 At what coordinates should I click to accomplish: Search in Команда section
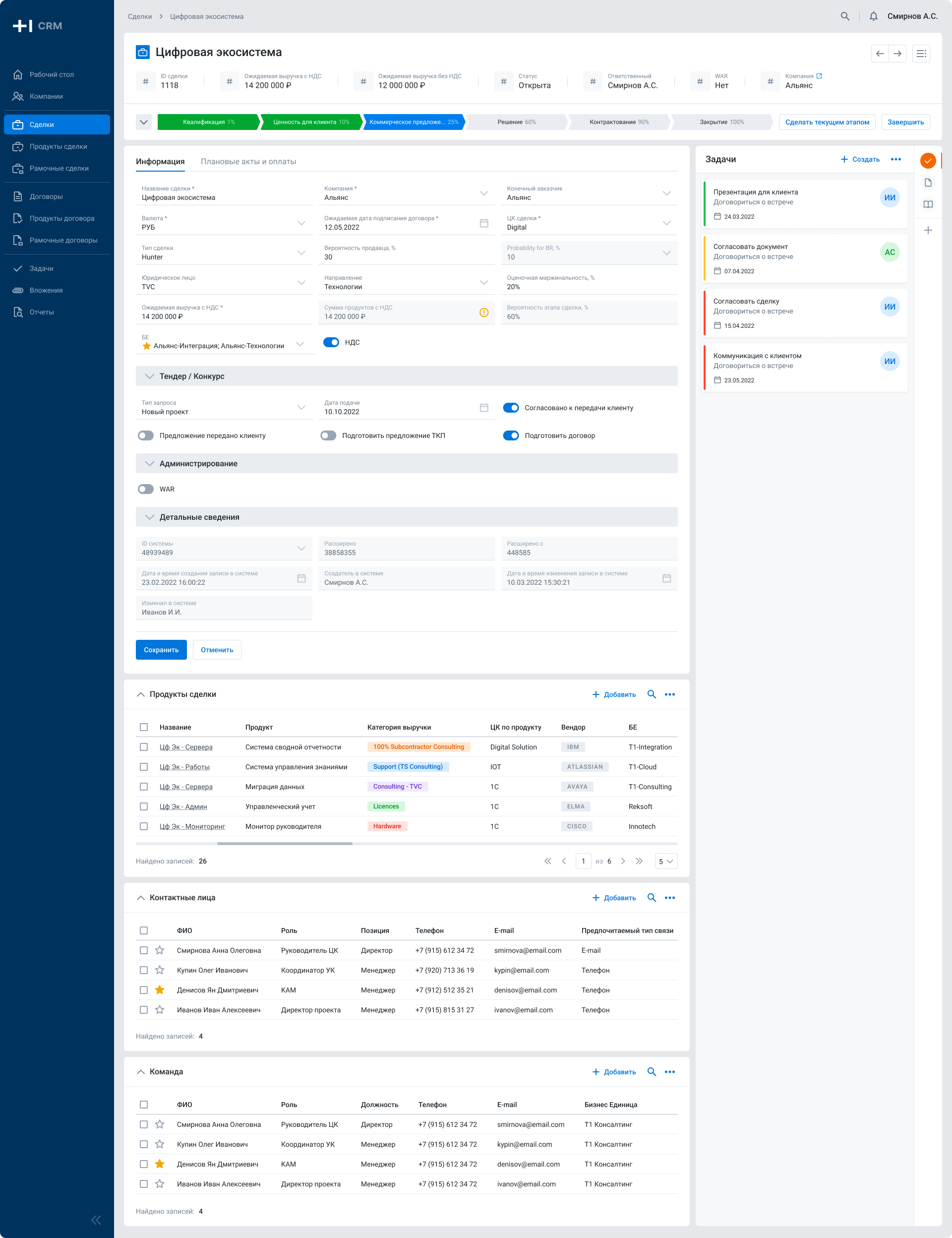click(x=652, y=1072)
